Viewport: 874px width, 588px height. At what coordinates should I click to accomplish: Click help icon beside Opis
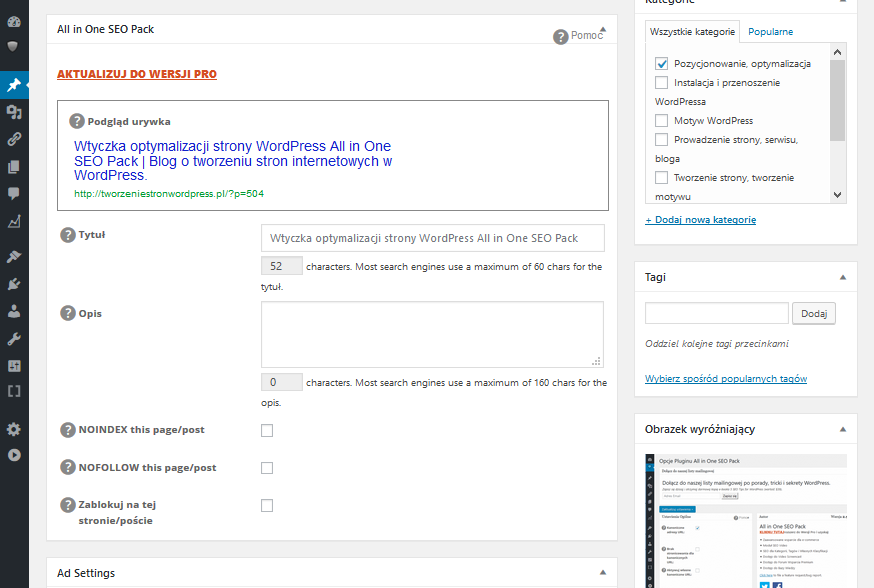tap(67, 313)
